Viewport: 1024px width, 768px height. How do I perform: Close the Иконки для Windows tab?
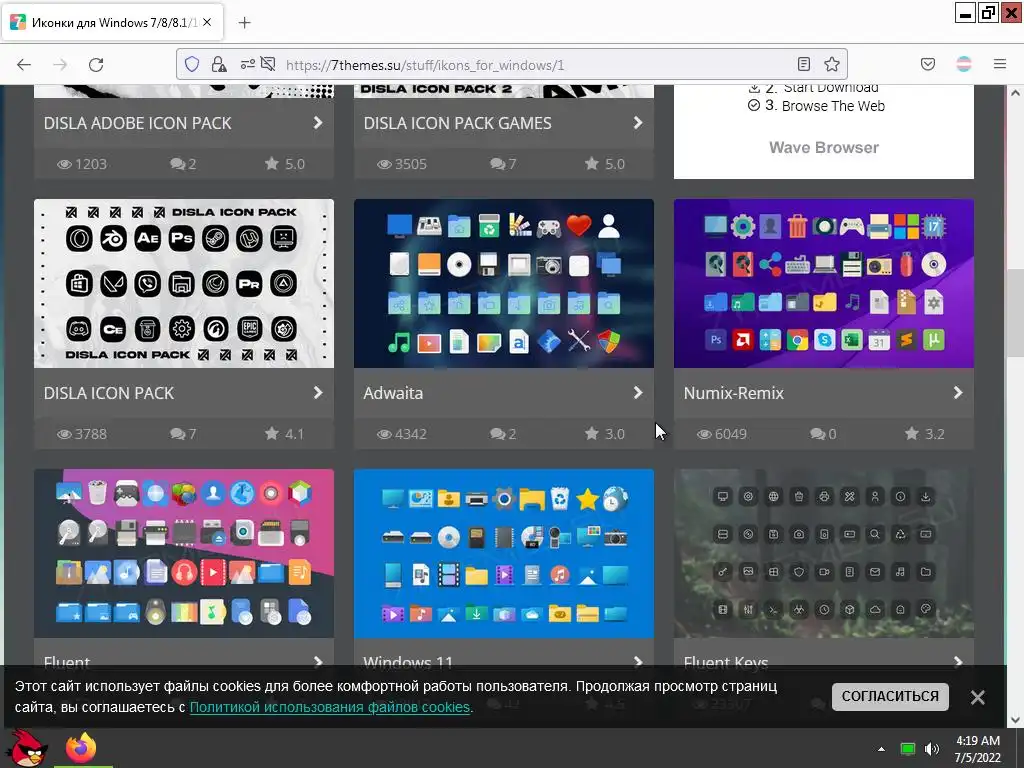[207, 22]
